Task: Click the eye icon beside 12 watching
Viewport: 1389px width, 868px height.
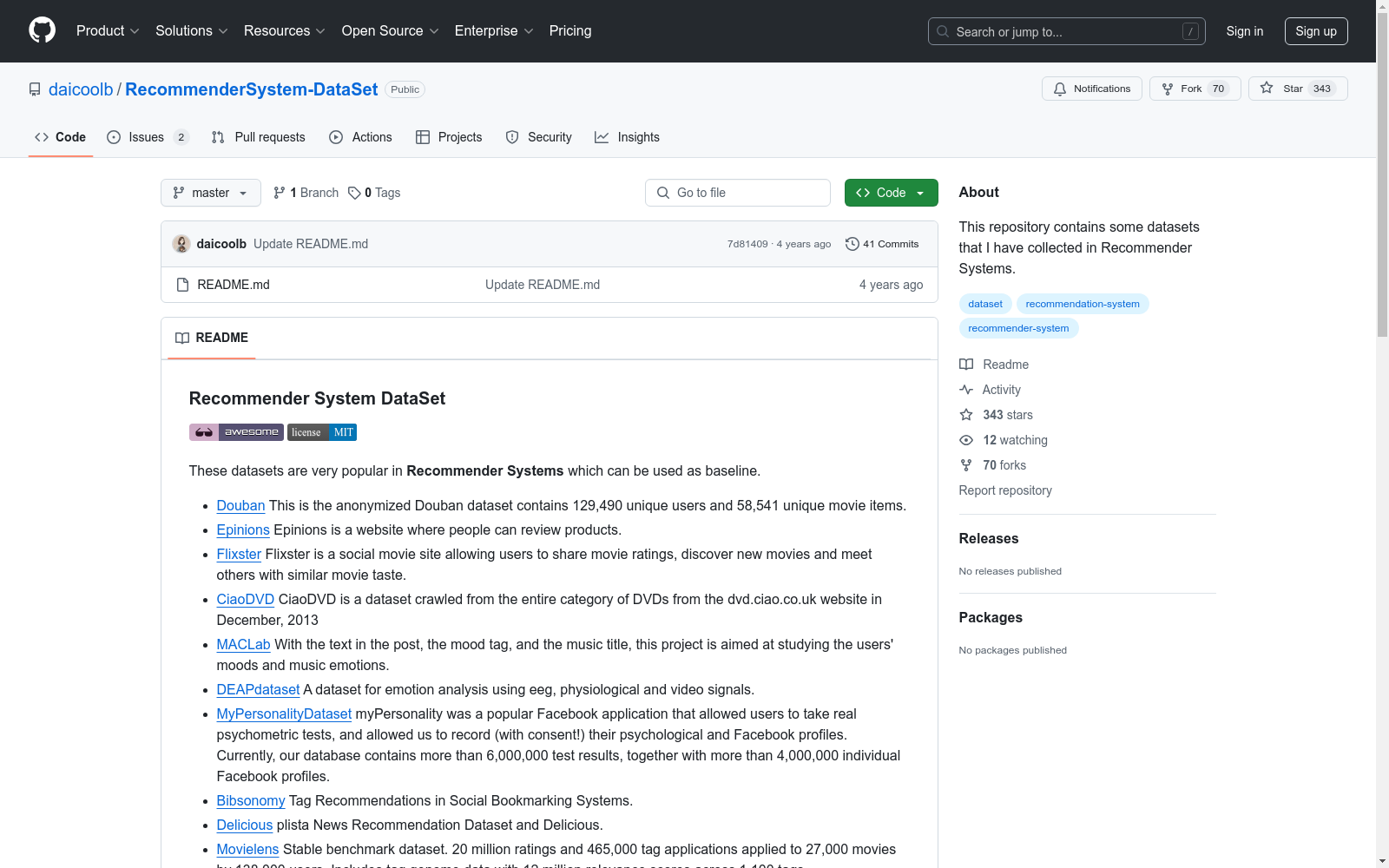Action: (966, 440)
